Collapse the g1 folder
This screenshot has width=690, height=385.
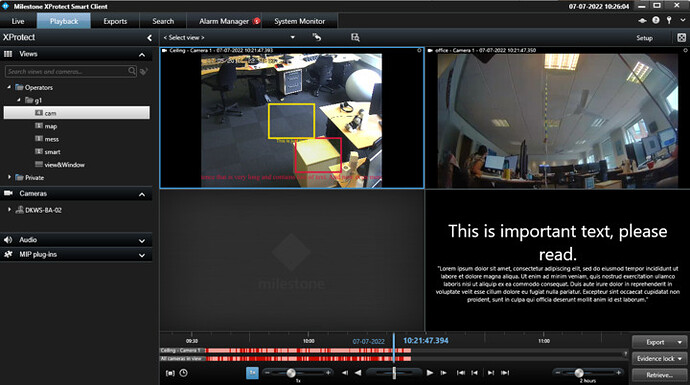tap(18, 100)
